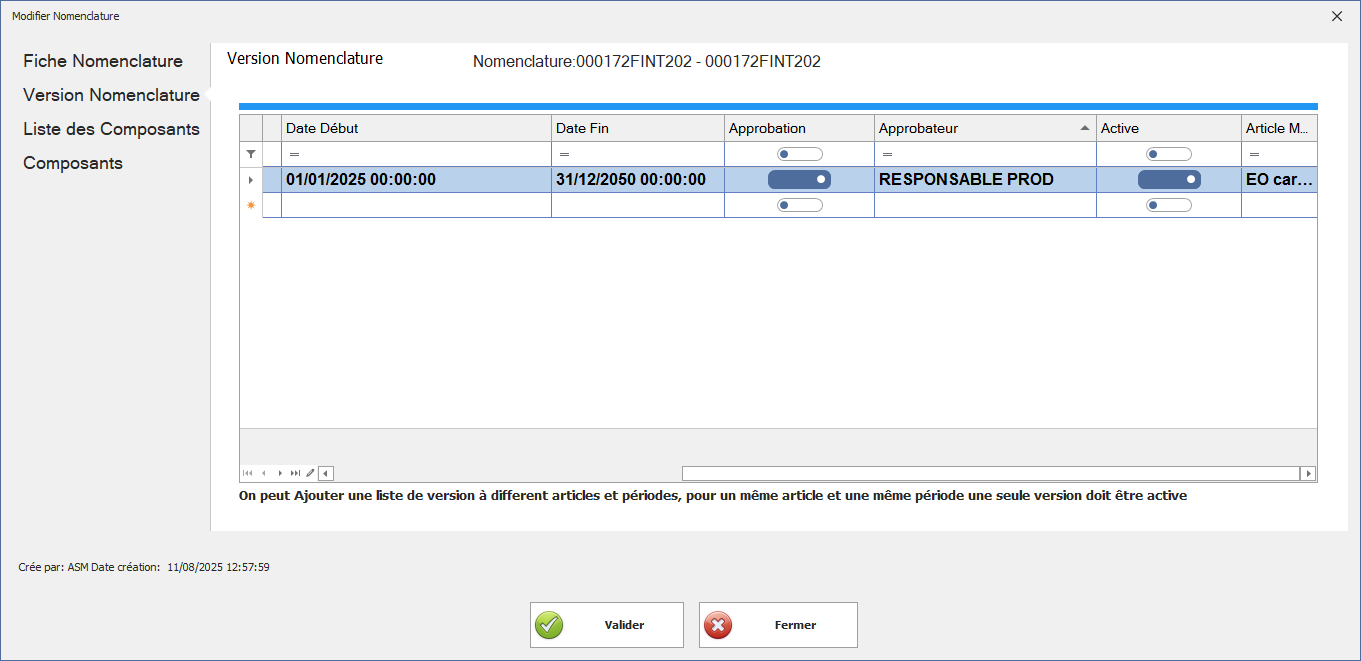Select the empty Date Début cell in new row
Viewport: 1361px width, 661px height.
pos(416,205)
